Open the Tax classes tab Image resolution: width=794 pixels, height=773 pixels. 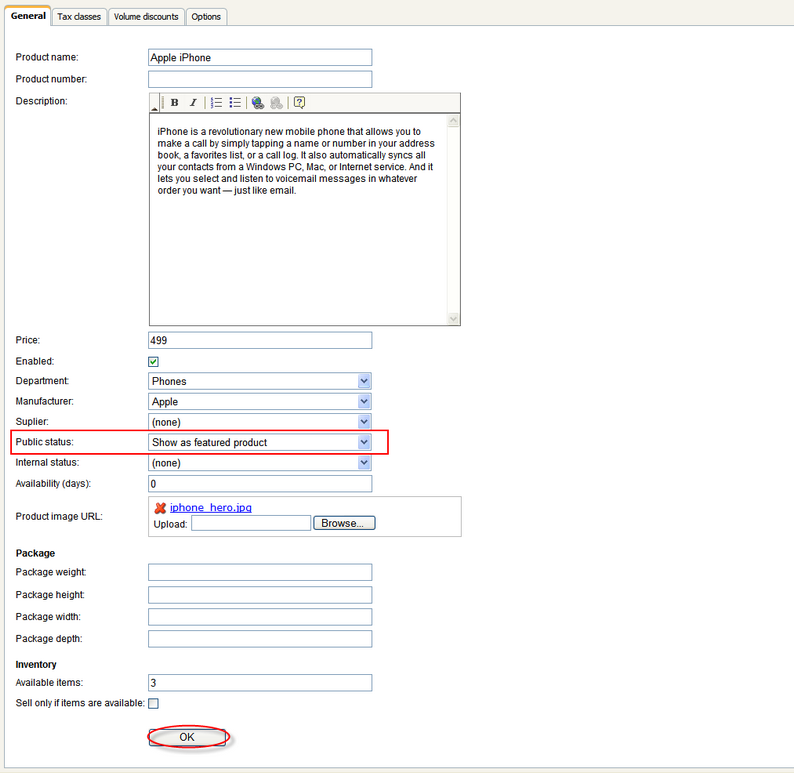(x=79, y=17)
